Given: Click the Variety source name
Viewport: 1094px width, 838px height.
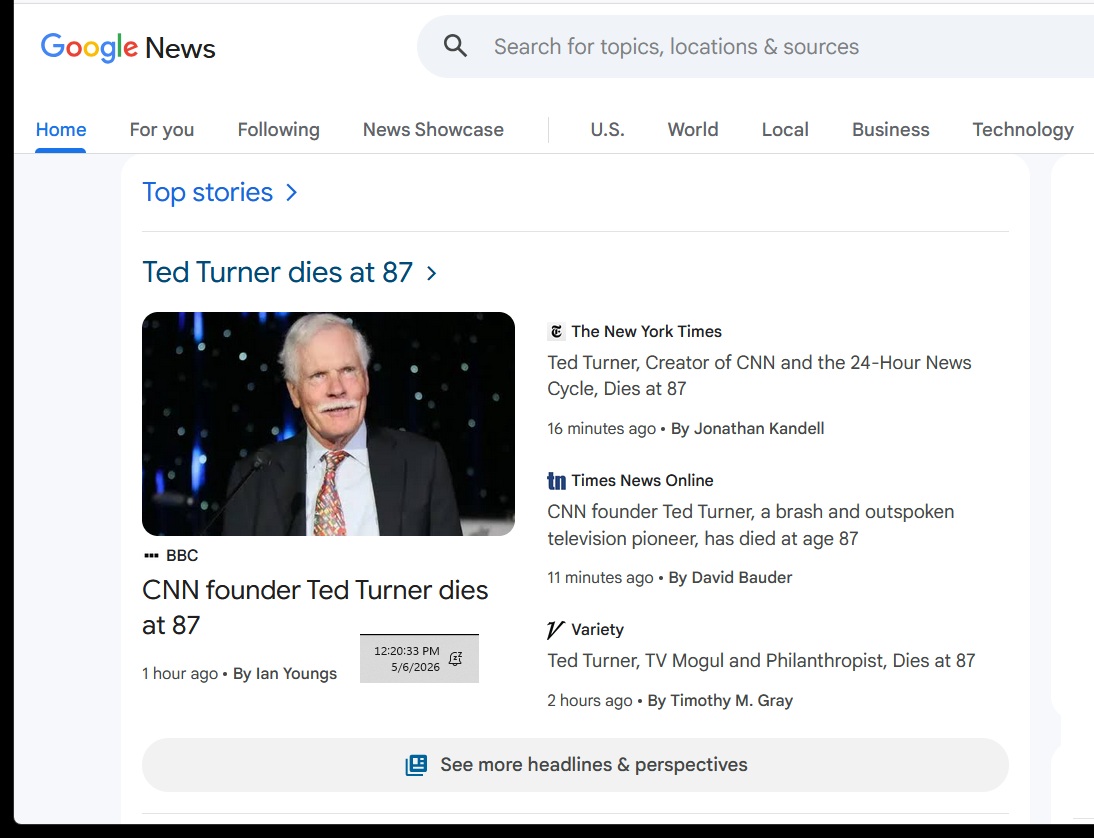Looking at the screenshot, I should [x=597, y=629].
